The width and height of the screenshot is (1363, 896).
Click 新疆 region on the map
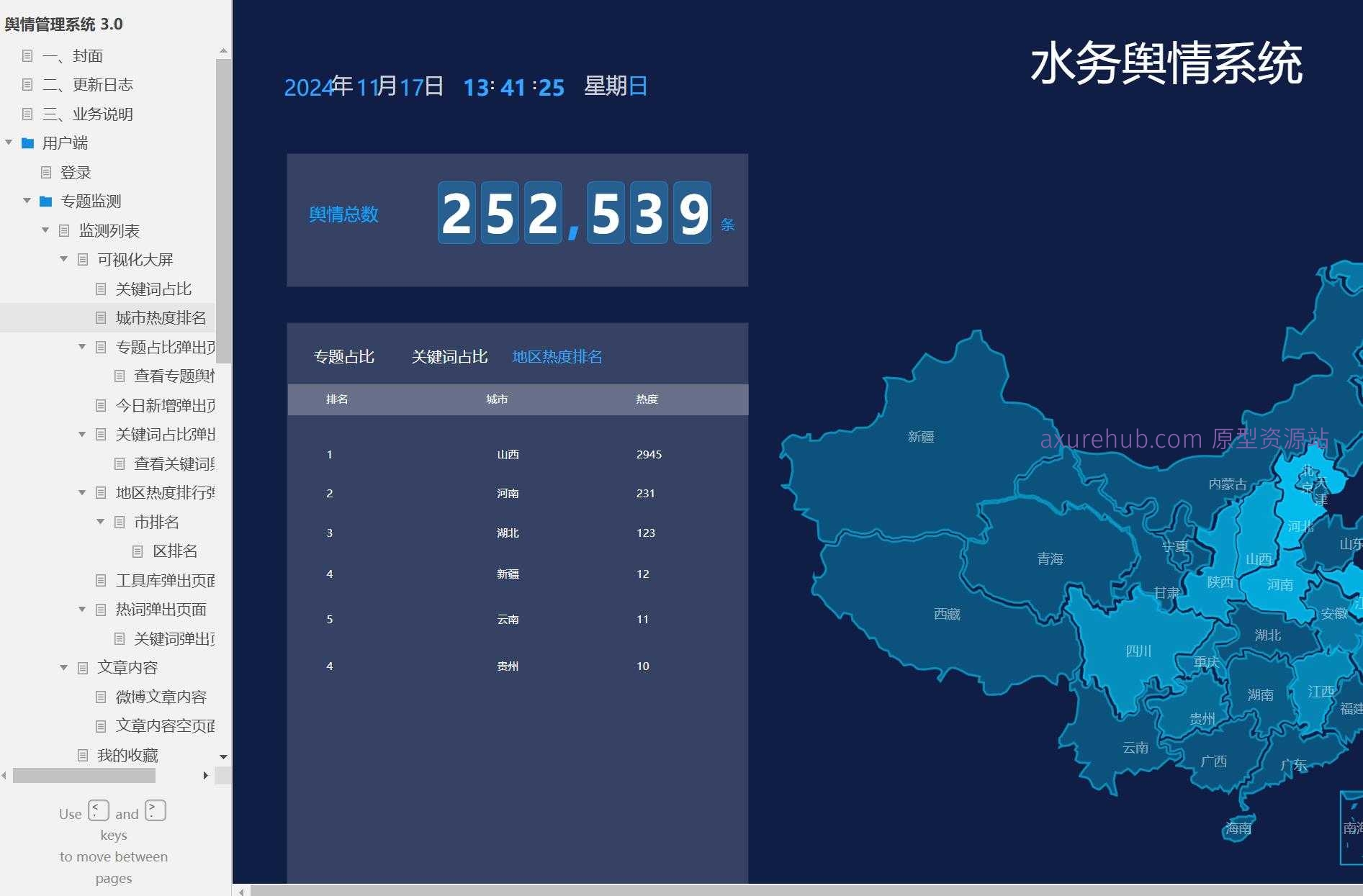920,437
